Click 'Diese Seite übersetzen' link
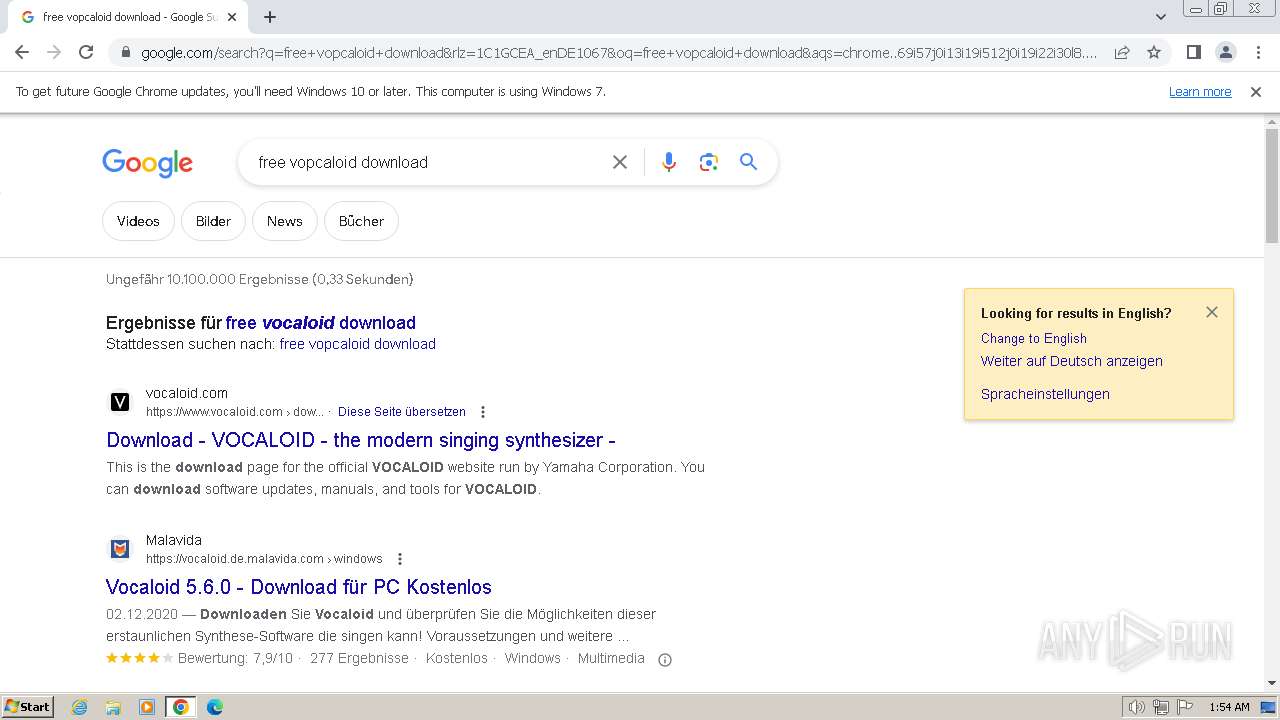 [402, 412]
